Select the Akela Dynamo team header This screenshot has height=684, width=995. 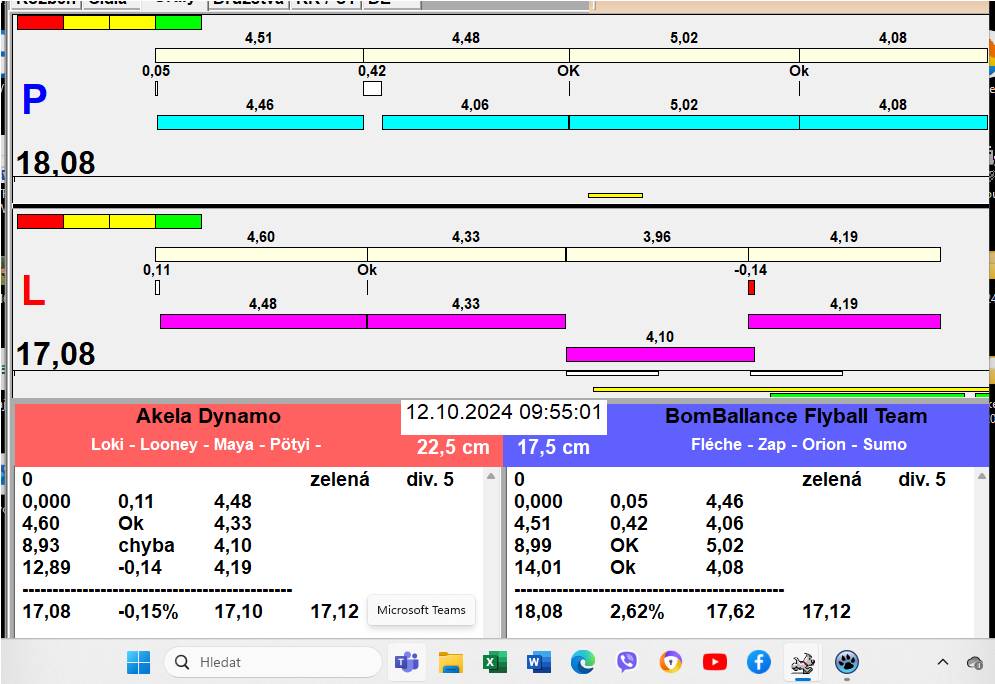[x=208, y=417]
